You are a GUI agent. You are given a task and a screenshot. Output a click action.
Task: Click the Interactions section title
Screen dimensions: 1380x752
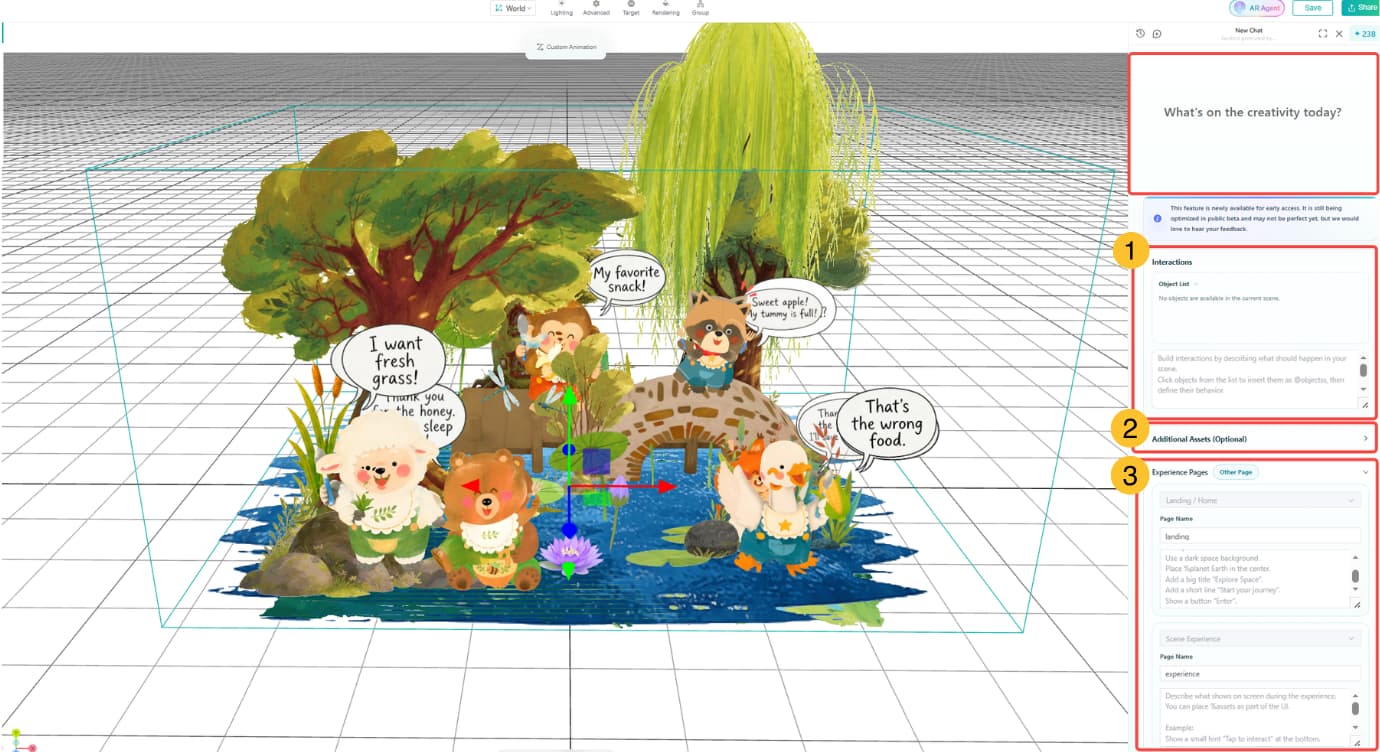click(1172, 262)
